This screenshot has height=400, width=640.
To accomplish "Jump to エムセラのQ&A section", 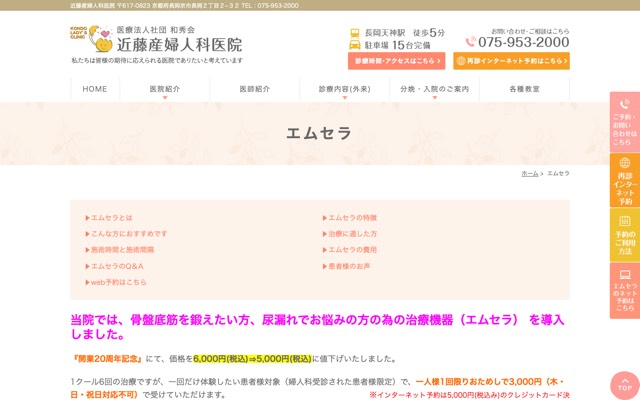I will (x=115, y=266).
